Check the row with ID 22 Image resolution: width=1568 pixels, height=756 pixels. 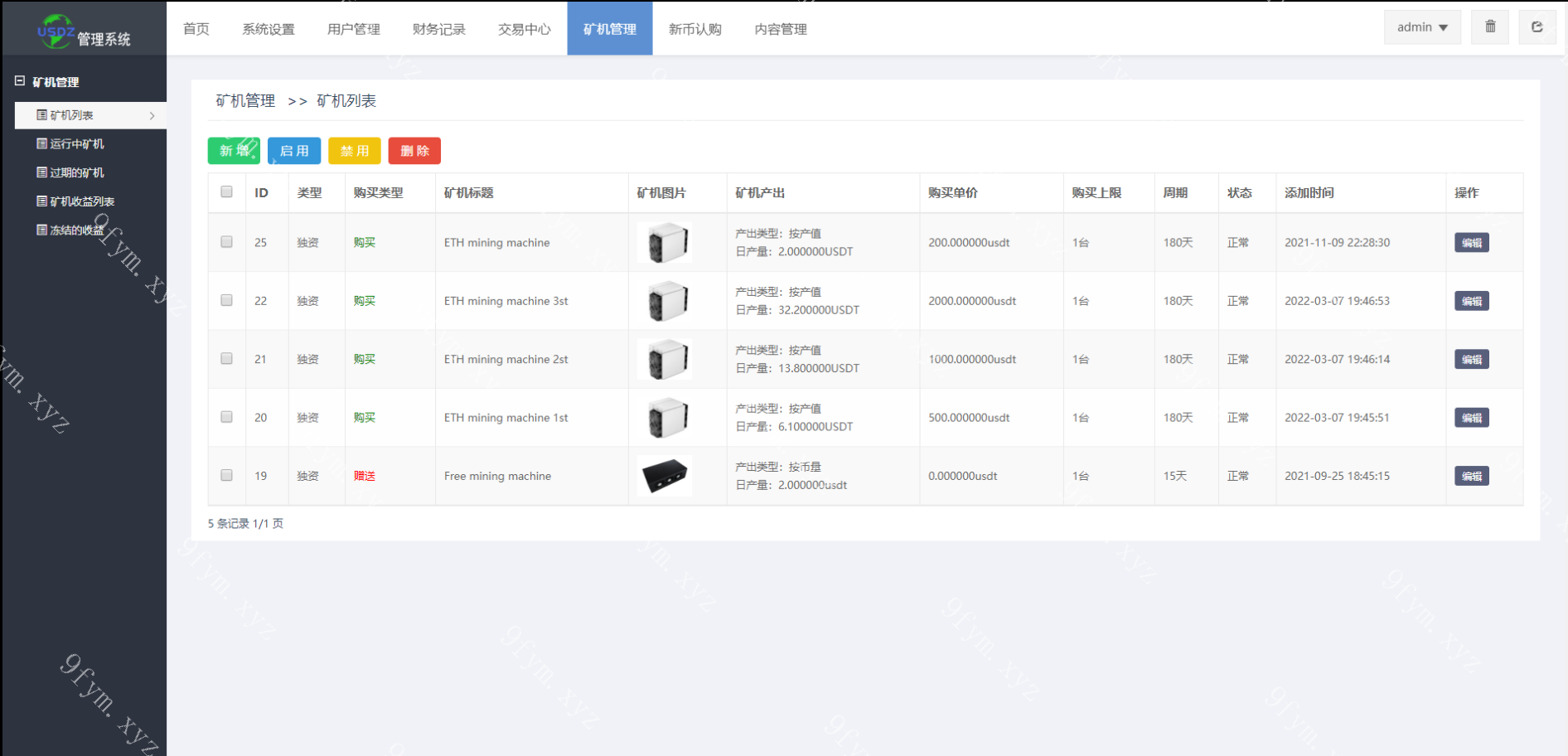tap(226, 300)
